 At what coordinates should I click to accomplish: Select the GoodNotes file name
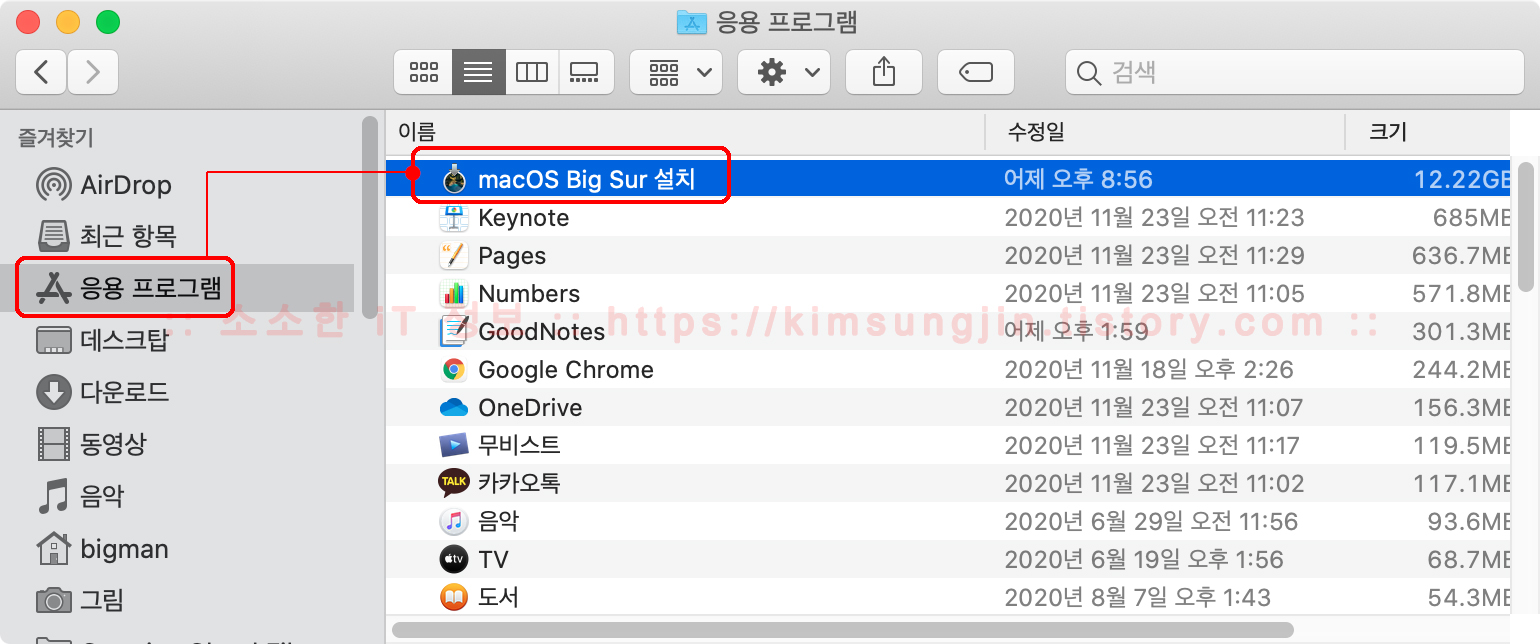pos(542,332)
